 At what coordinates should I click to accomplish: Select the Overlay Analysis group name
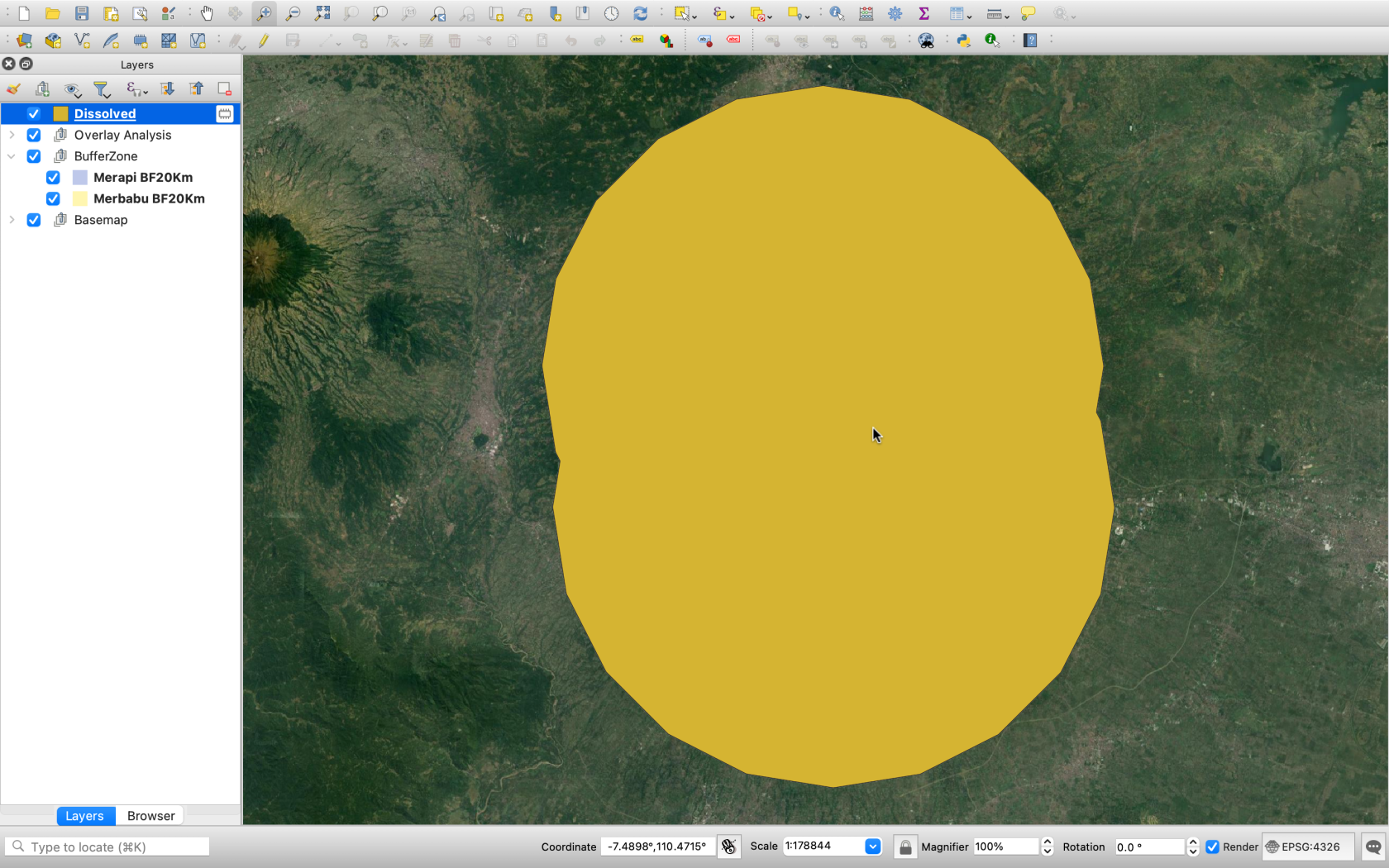[x=122, y=135]
